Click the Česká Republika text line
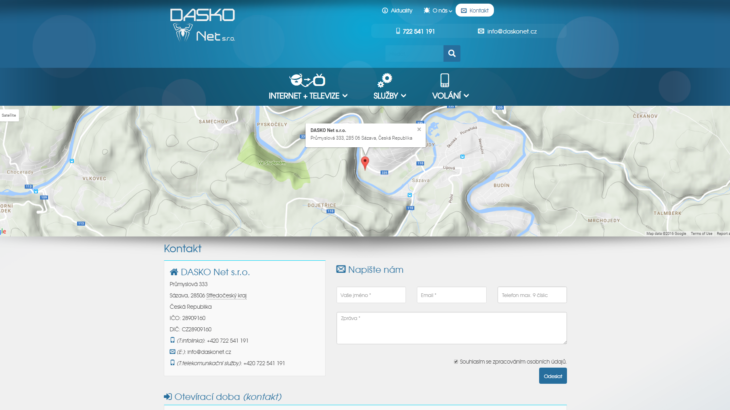The image size is (730, 410). 190,307
